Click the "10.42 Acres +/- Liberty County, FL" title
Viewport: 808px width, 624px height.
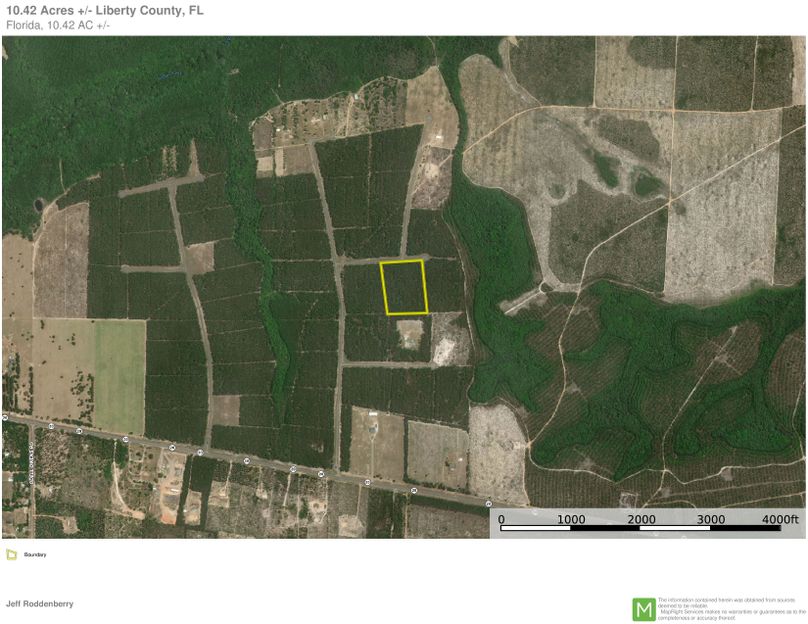tap(106, 13)
